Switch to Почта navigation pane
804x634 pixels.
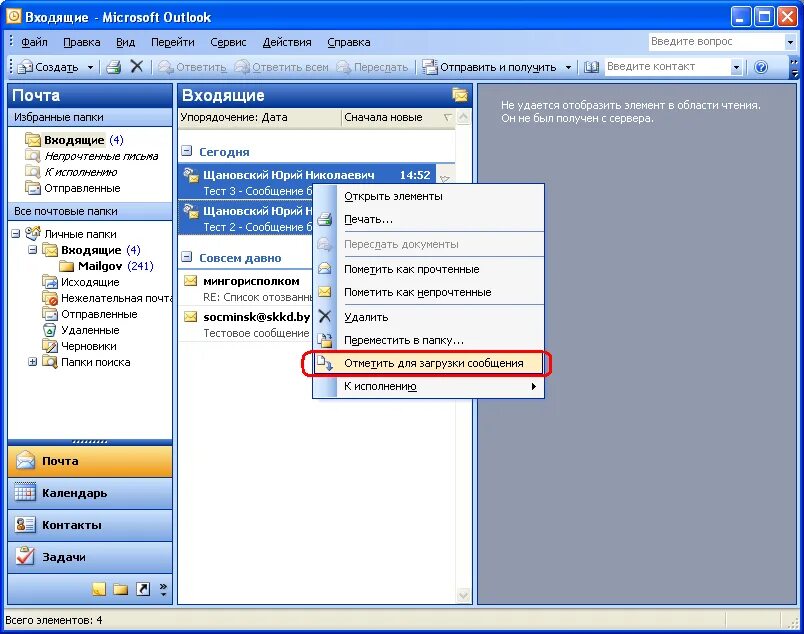pos(90,461)
